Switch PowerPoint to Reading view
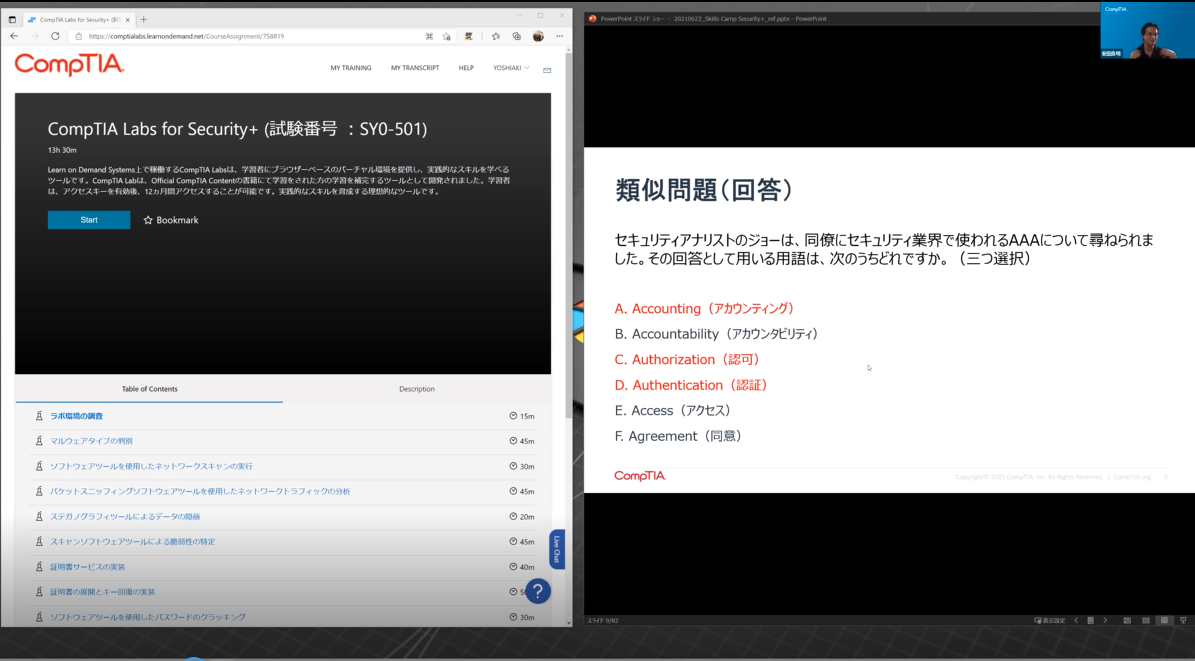This screenshot has width=1195, height=661. tap(1165, 621)
